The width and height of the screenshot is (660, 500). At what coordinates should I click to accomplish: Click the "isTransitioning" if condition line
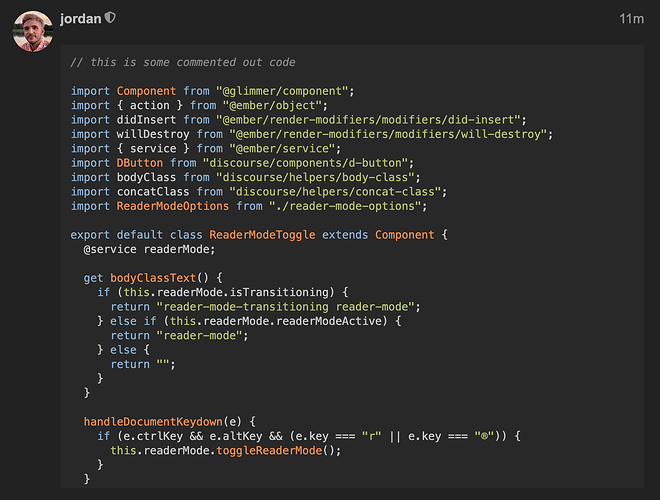(x=223, y=292)
